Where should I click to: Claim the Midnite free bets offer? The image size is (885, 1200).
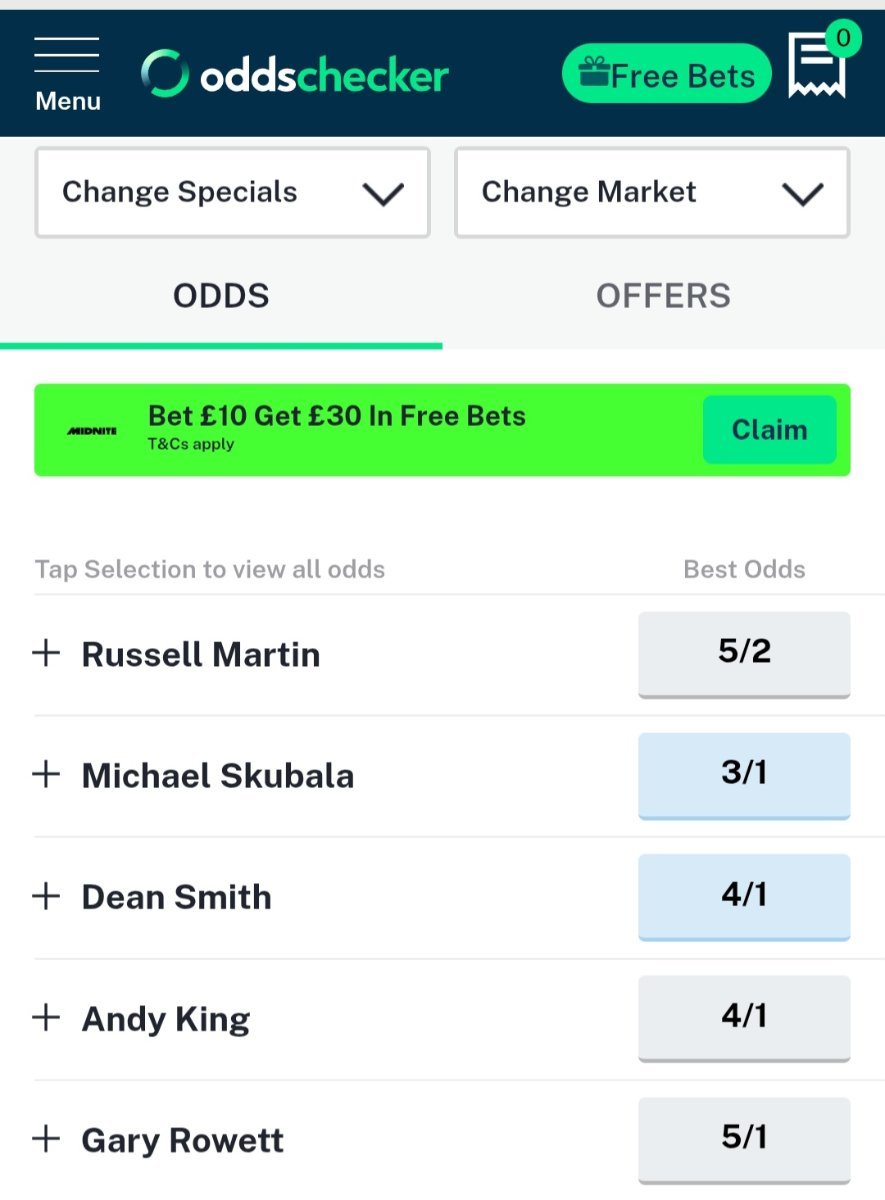click(x=769, y=430)
